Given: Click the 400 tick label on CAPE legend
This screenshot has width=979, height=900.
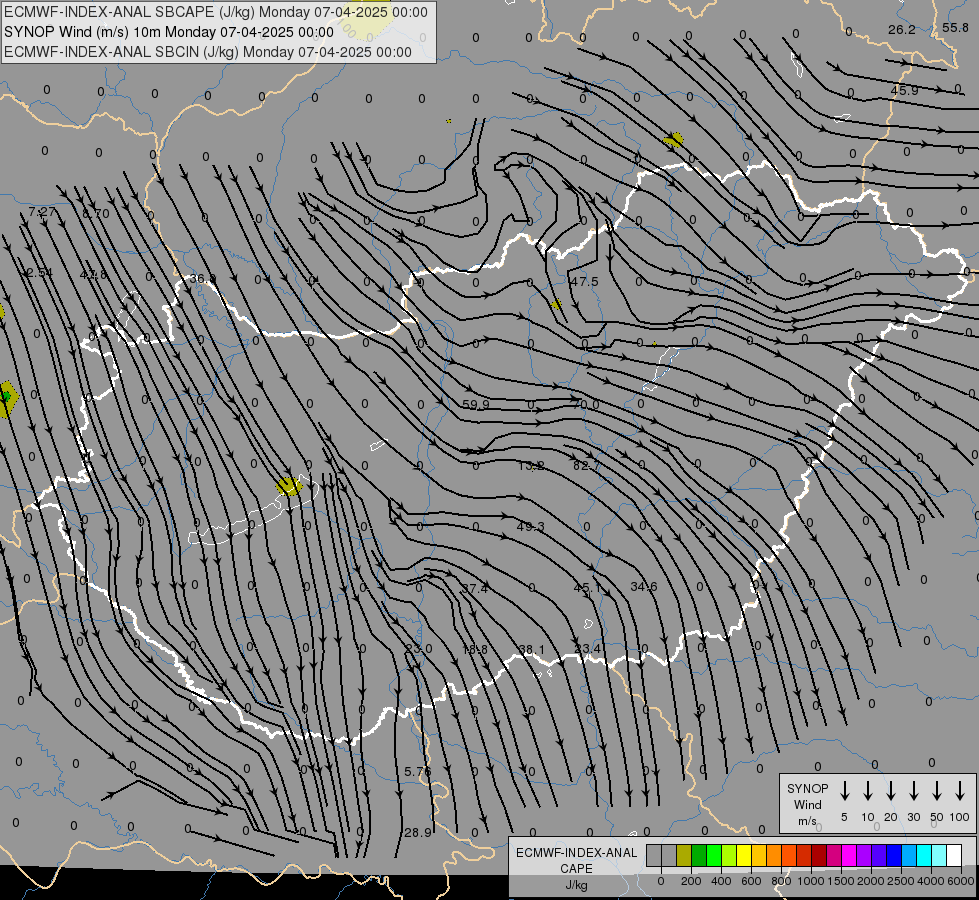Looking at the screenshot, I should 721,881.
